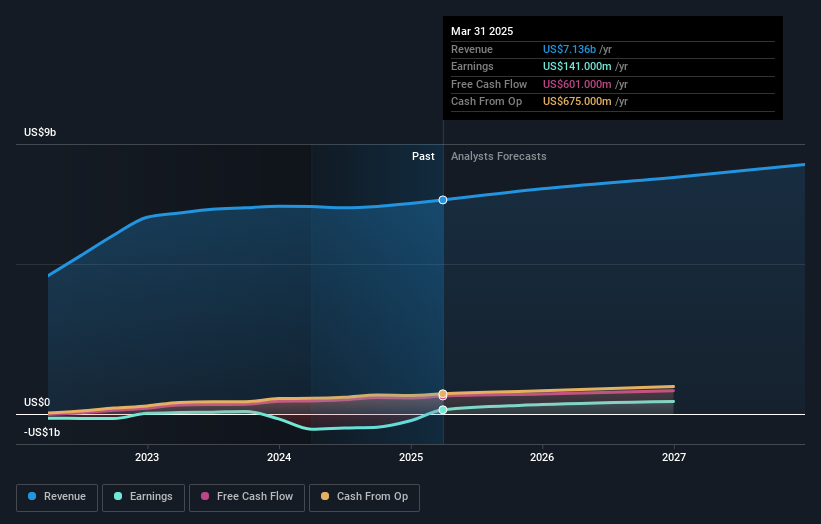Click the Past section label
This screenshot has height=524, width=821.
click(423, 157)
